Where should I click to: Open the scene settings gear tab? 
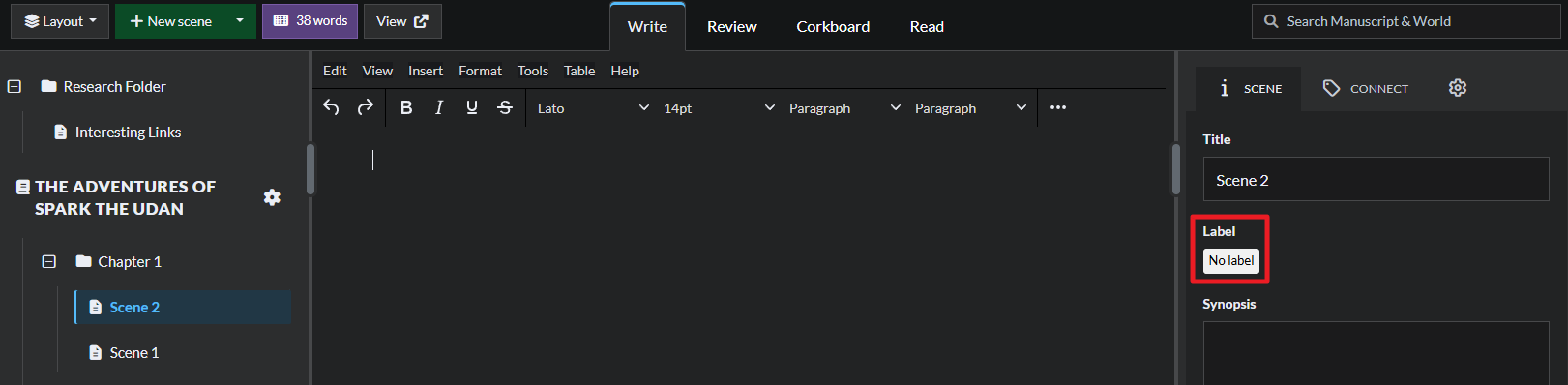pyautogui.click(x=1458, y=88)
